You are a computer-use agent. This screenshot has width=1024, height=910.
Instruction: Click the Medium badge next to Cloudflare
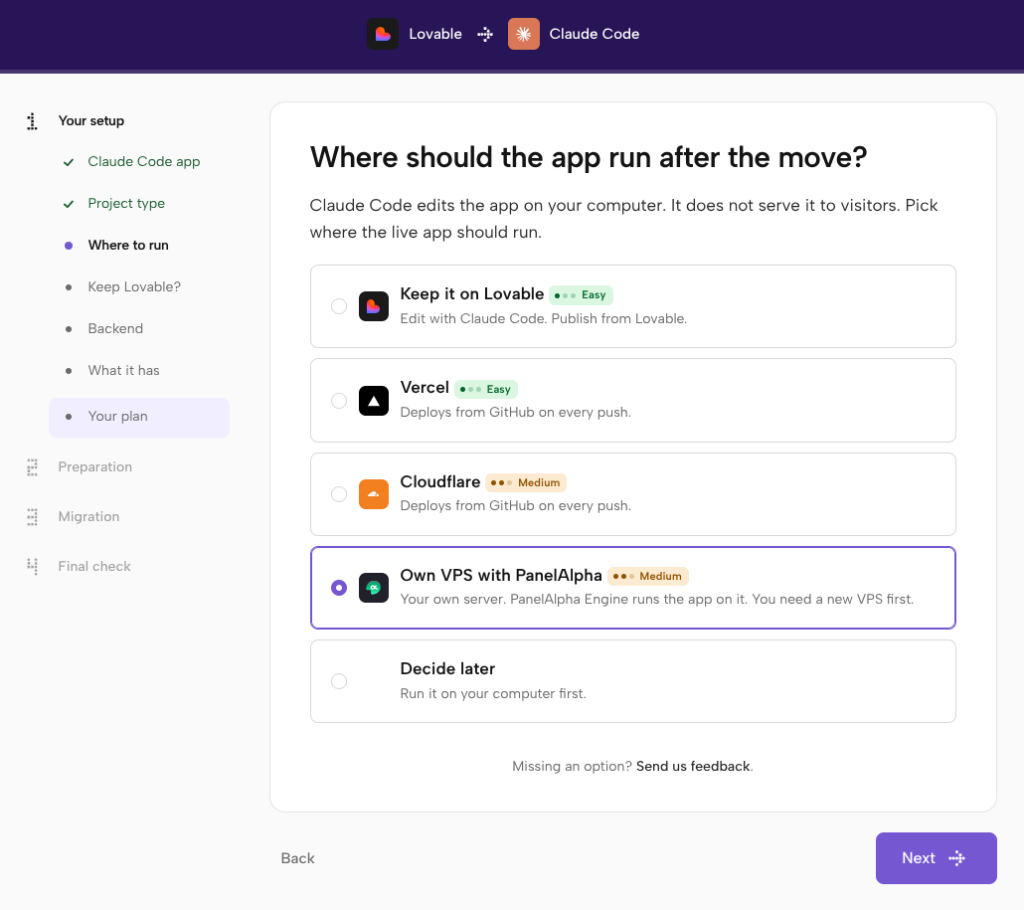(526, 483)
